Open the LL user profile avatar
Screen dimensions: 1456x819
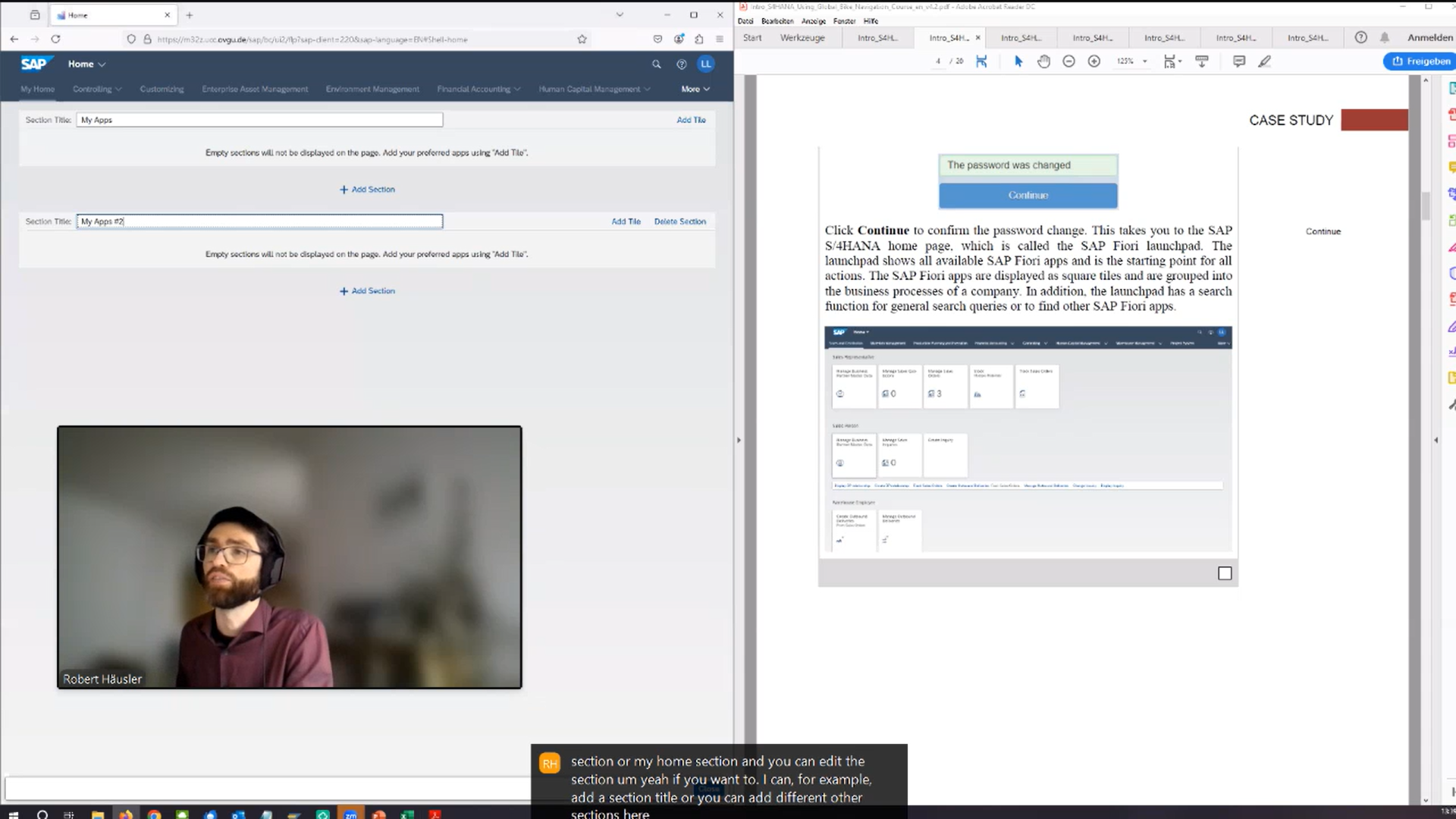(706, 64)
